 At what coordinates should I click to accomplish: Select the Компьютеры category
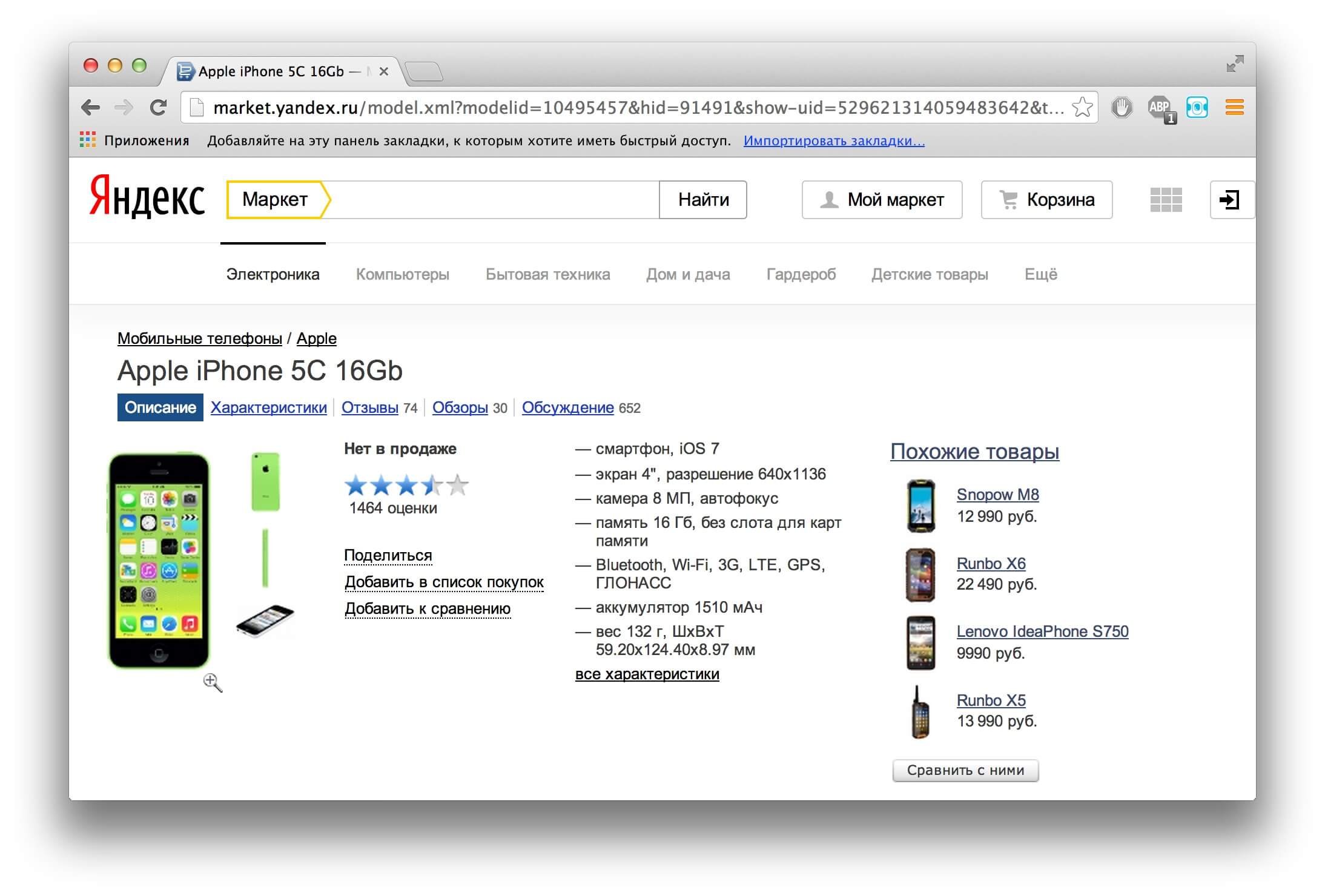click(403, 274)
